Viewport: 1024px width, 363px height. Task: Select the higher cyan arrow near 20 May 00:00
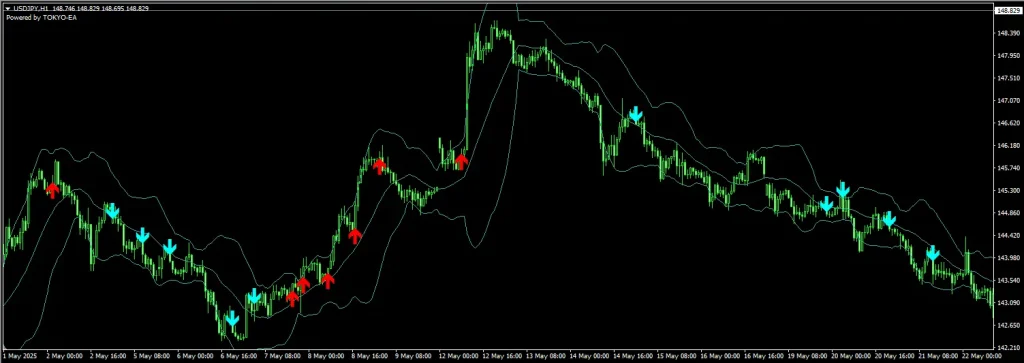coord(842,189)
